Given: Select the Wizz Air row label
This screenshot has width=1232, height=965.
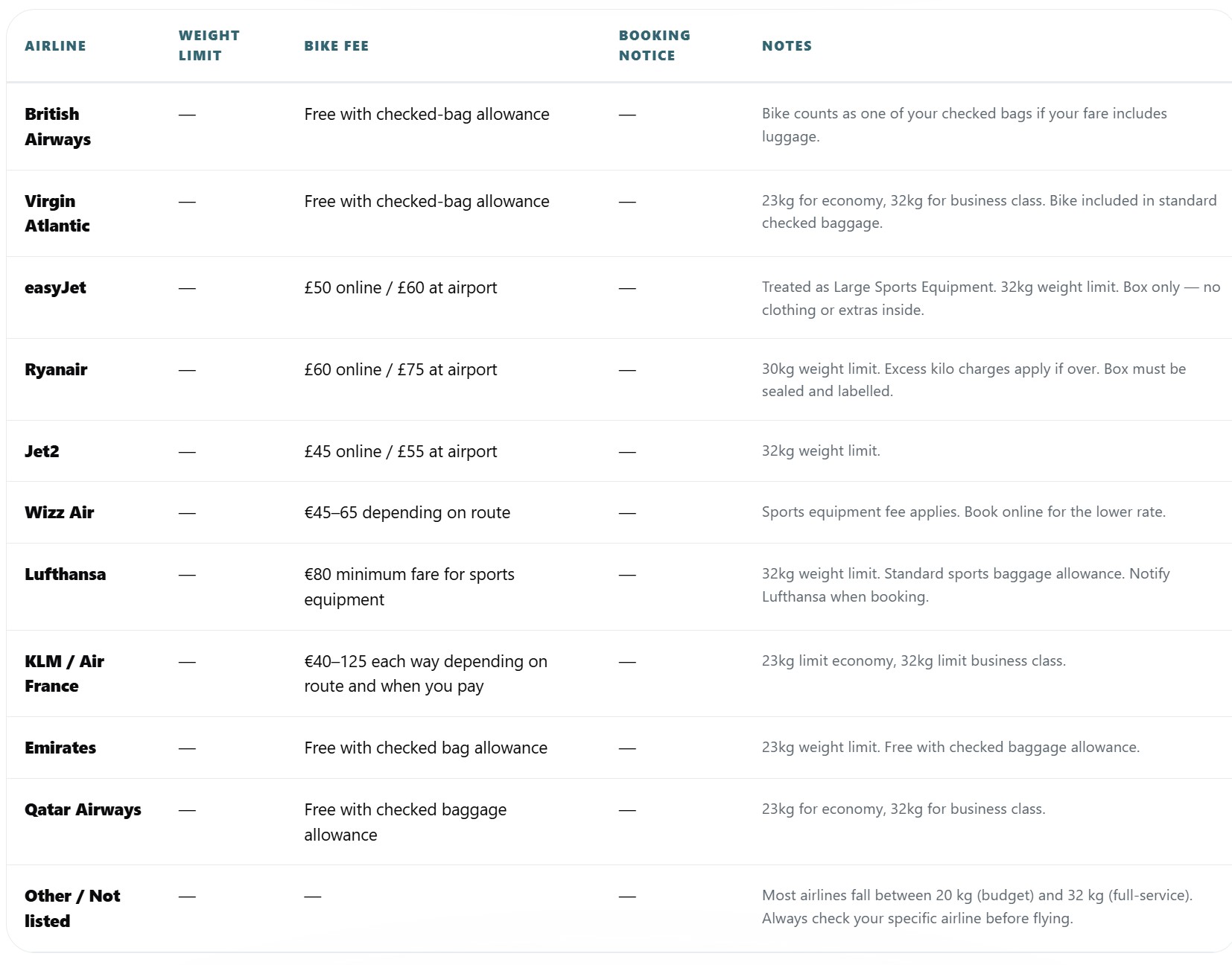Looking at the screenshot, I should point(60,512).
